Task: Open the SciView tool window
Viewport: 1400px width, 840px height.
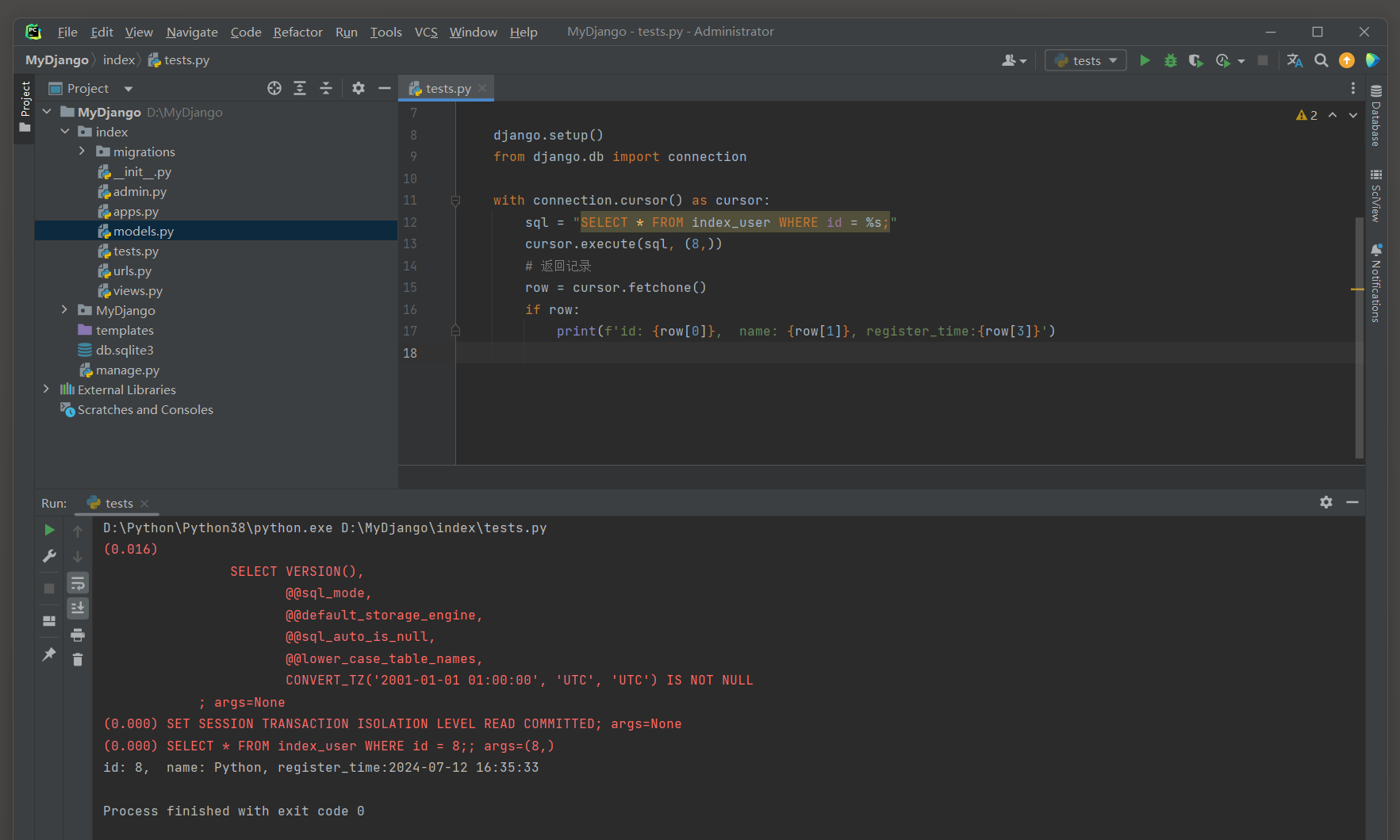Action: click(x=1376, y=195)
